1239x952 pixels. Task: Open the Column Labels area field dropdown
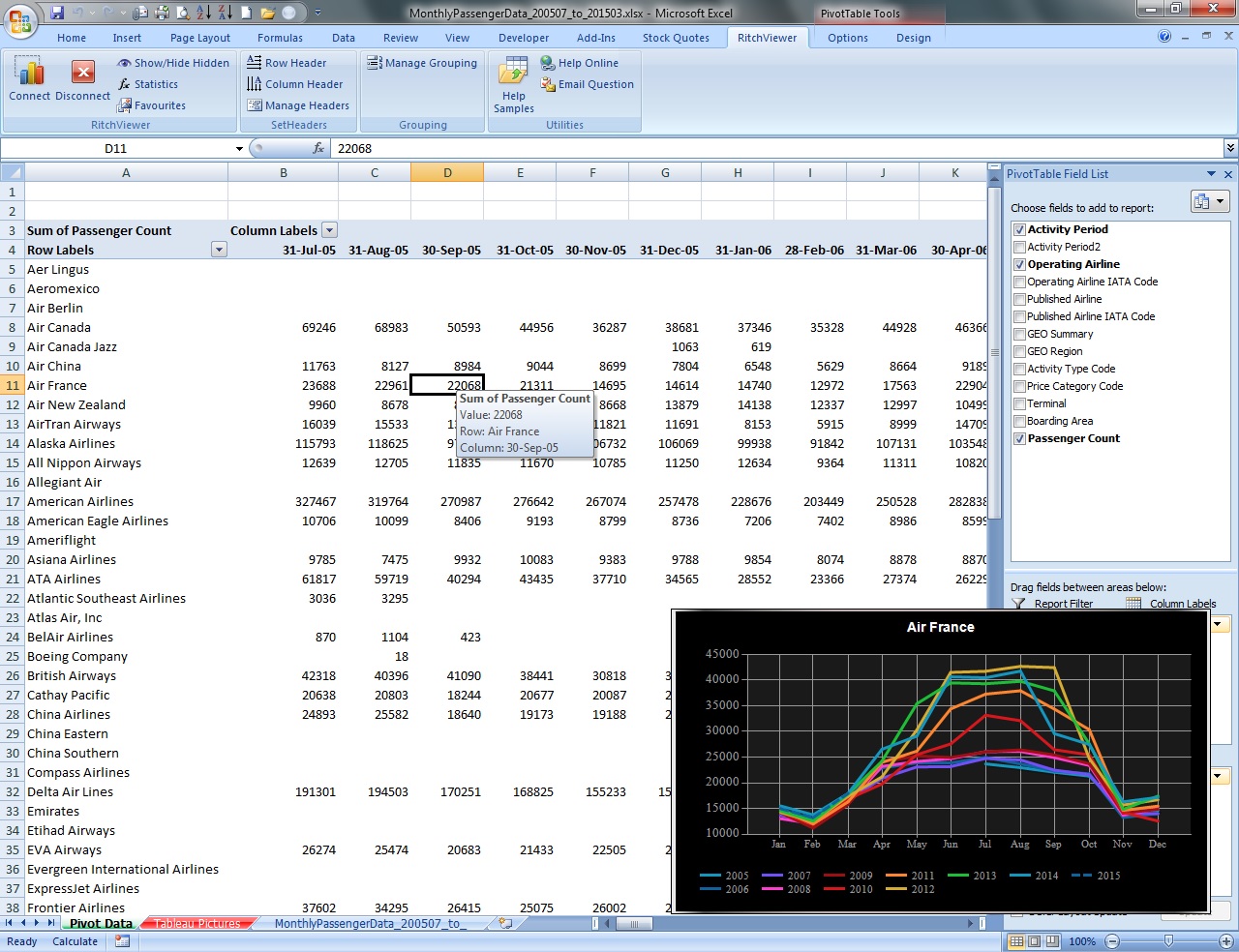tap(1219, 624)
